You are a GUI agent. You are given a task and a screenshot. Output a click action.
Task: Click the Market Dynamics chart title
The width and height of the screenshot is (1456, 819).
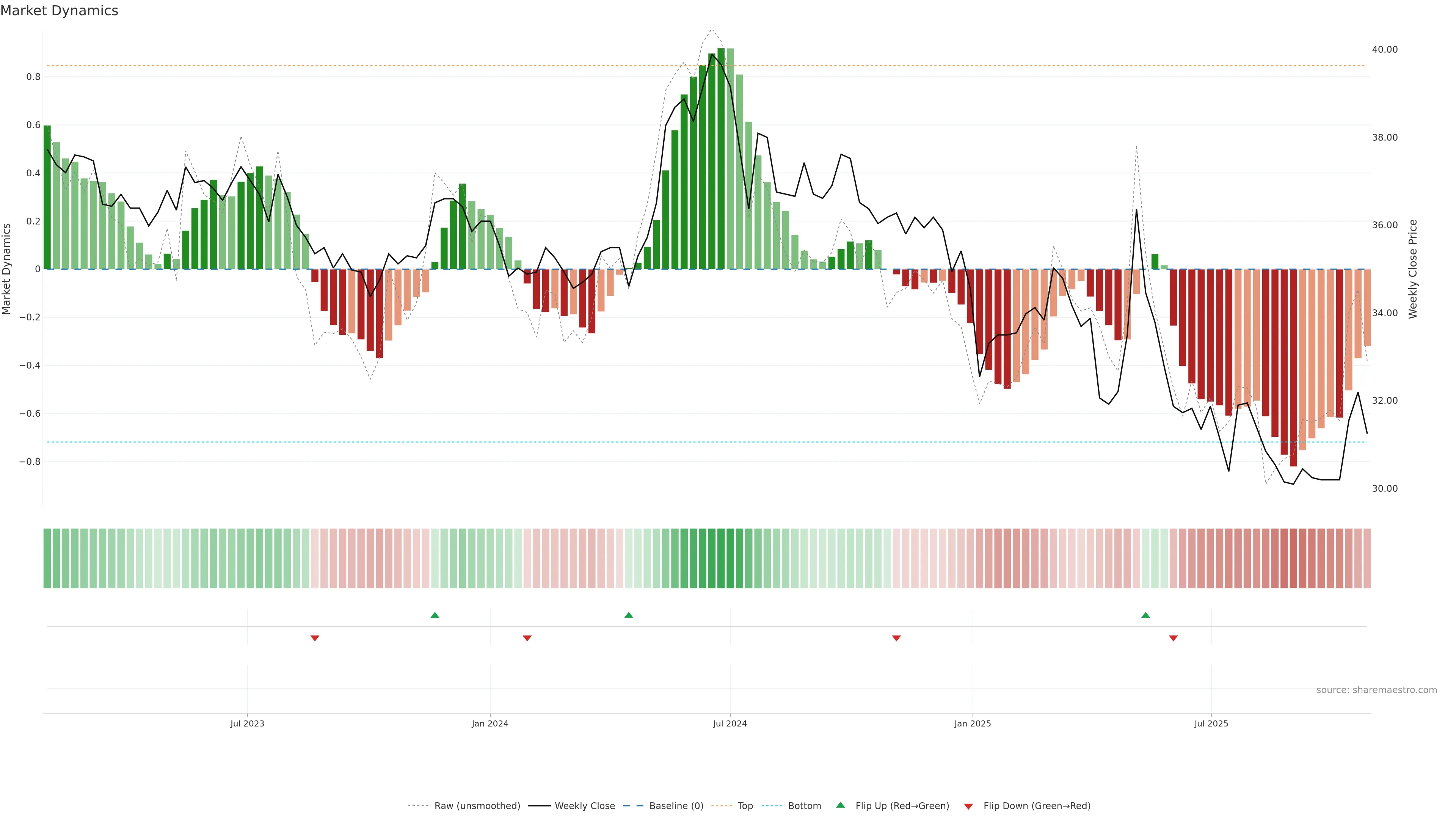pyautogui.click(x=60, y=11)
